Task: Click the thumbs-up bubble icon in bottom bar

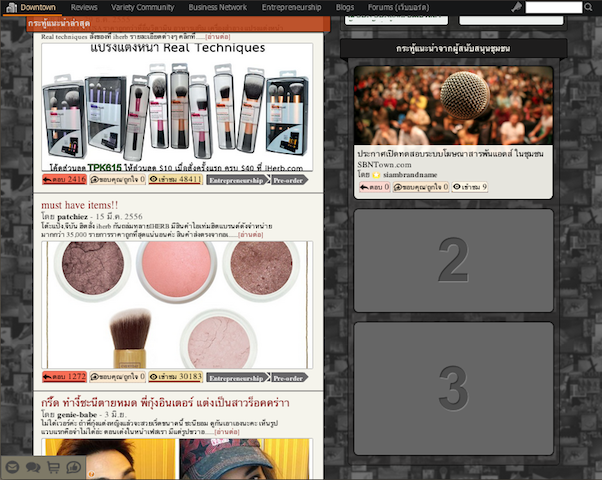Action: click(x=73, y=466)
